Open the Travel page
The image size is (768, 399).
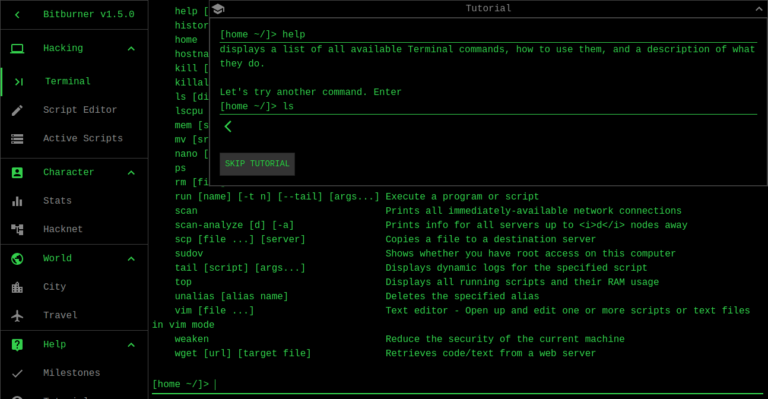click(74, 315)
